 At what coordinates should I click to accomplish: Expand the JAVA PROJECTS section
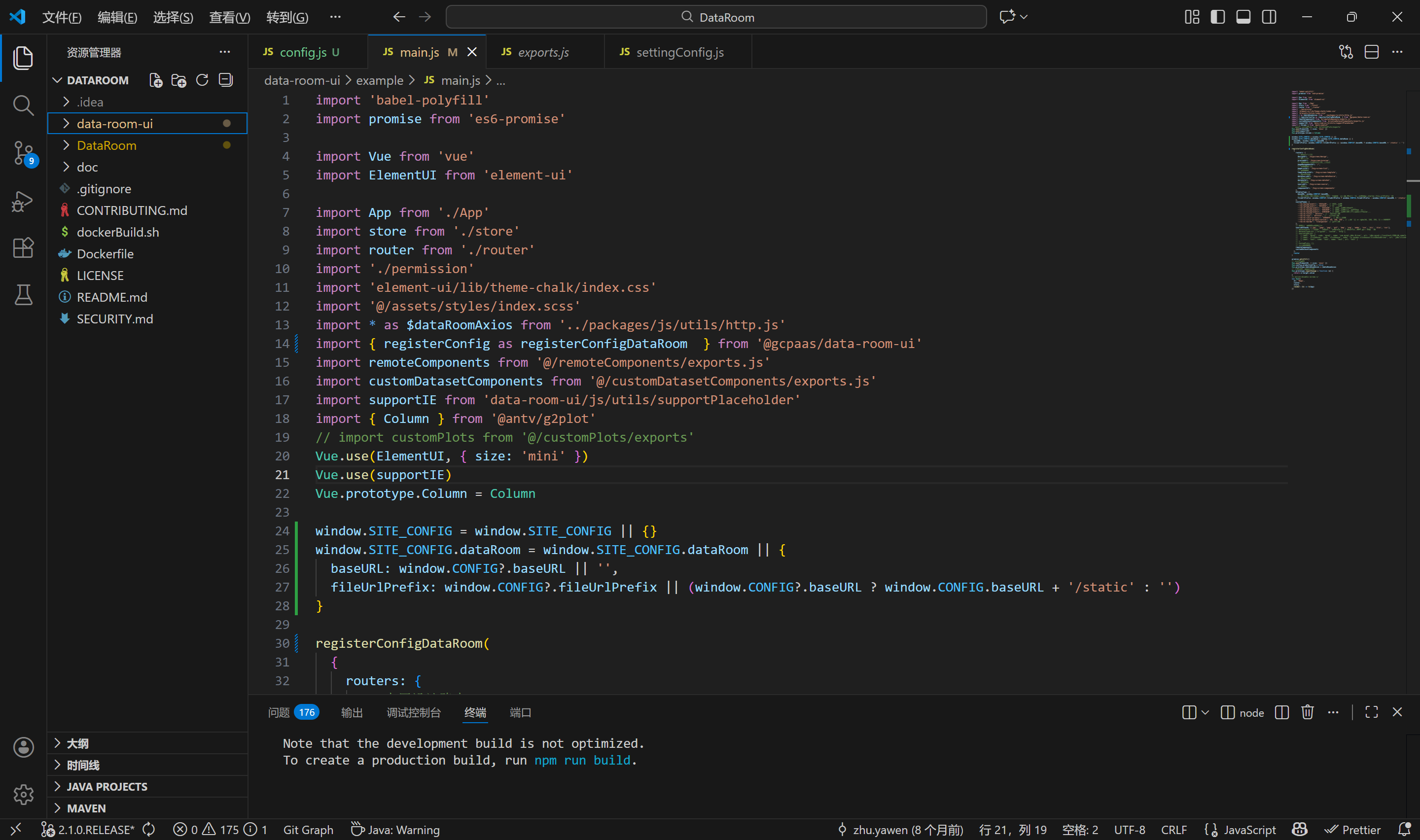pos(107,786)
